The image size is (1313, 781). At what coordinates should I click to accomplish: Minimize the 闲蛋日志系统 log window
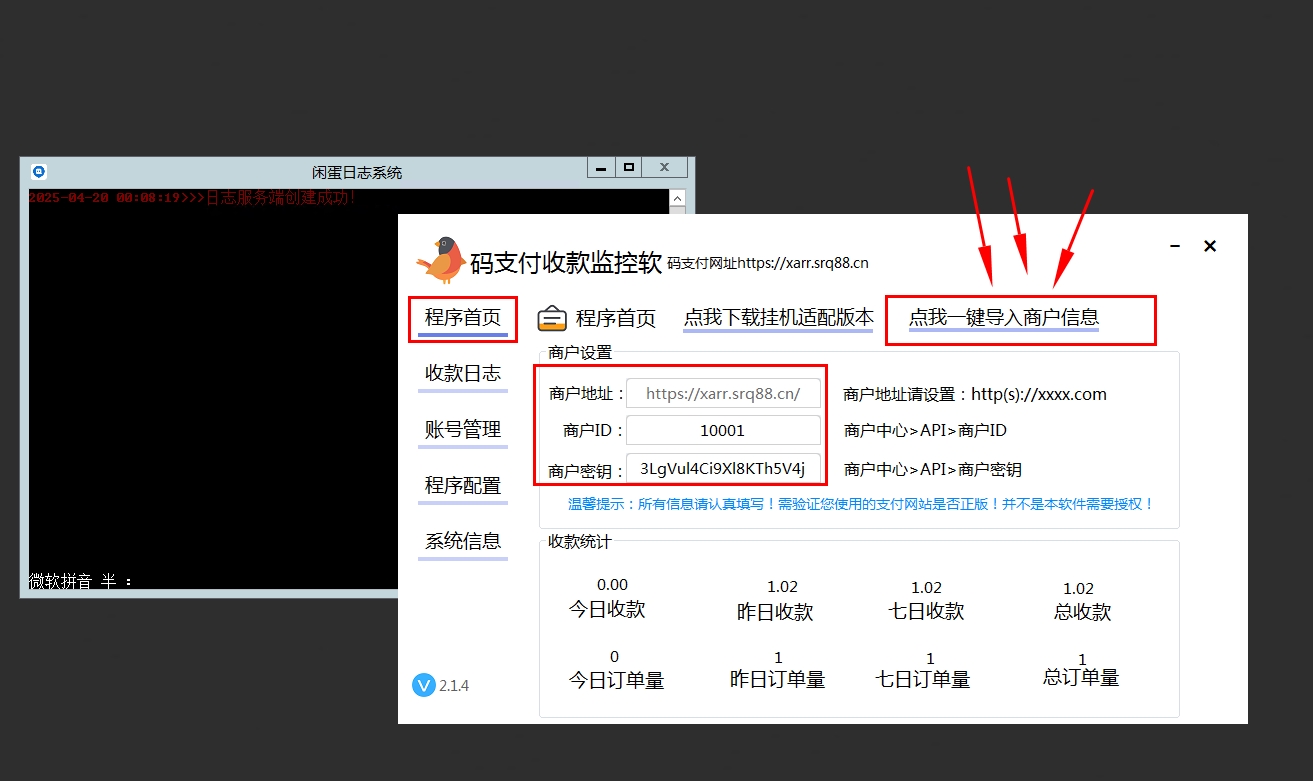tap(600, 168)
